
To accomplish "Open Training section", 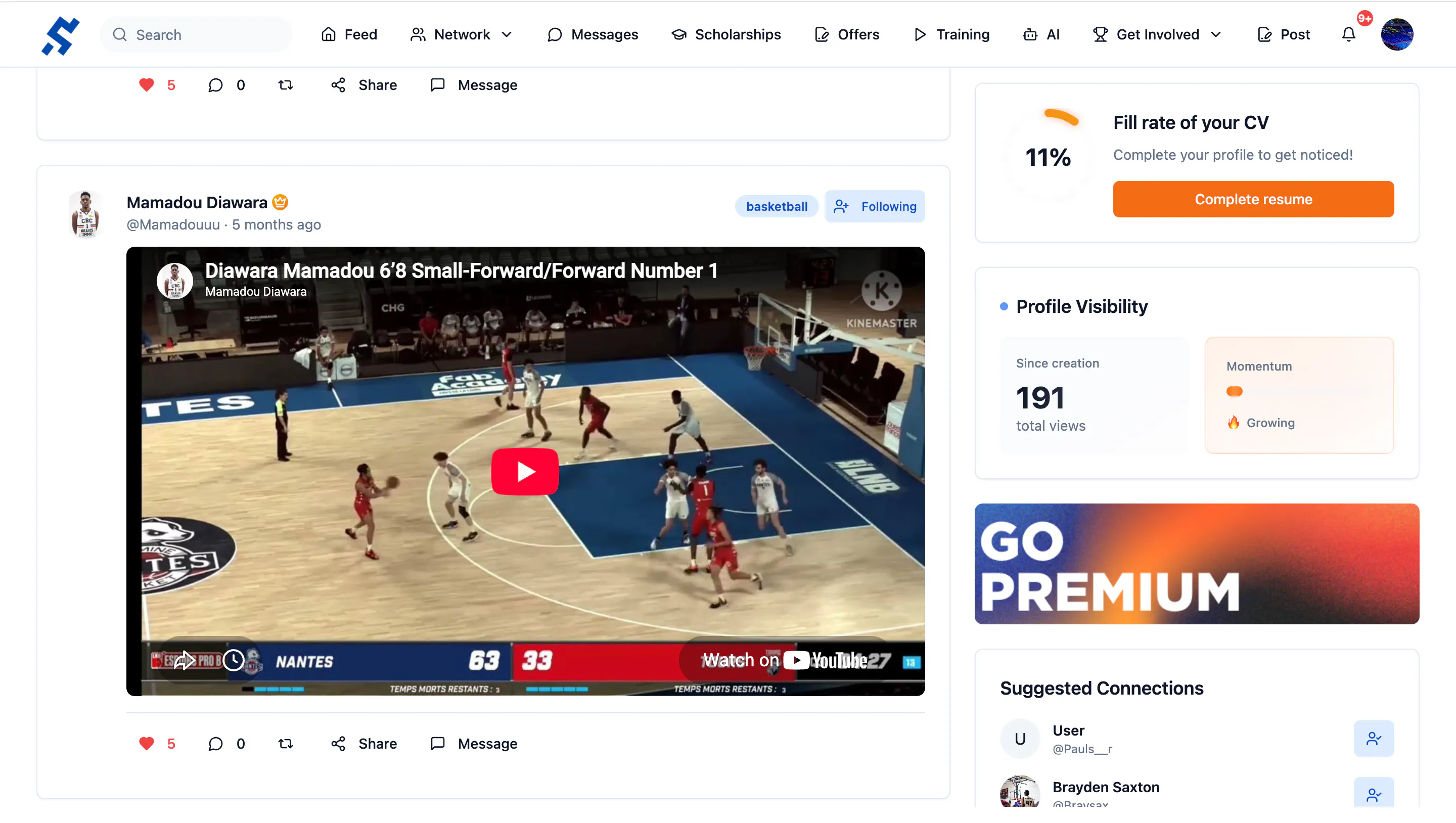I will click(x=951, y=34).
